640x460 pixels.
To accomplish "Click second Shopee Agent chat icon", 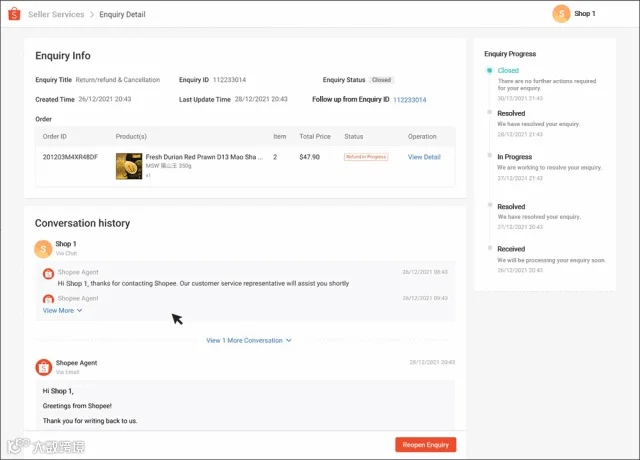I will click(48, 299).
